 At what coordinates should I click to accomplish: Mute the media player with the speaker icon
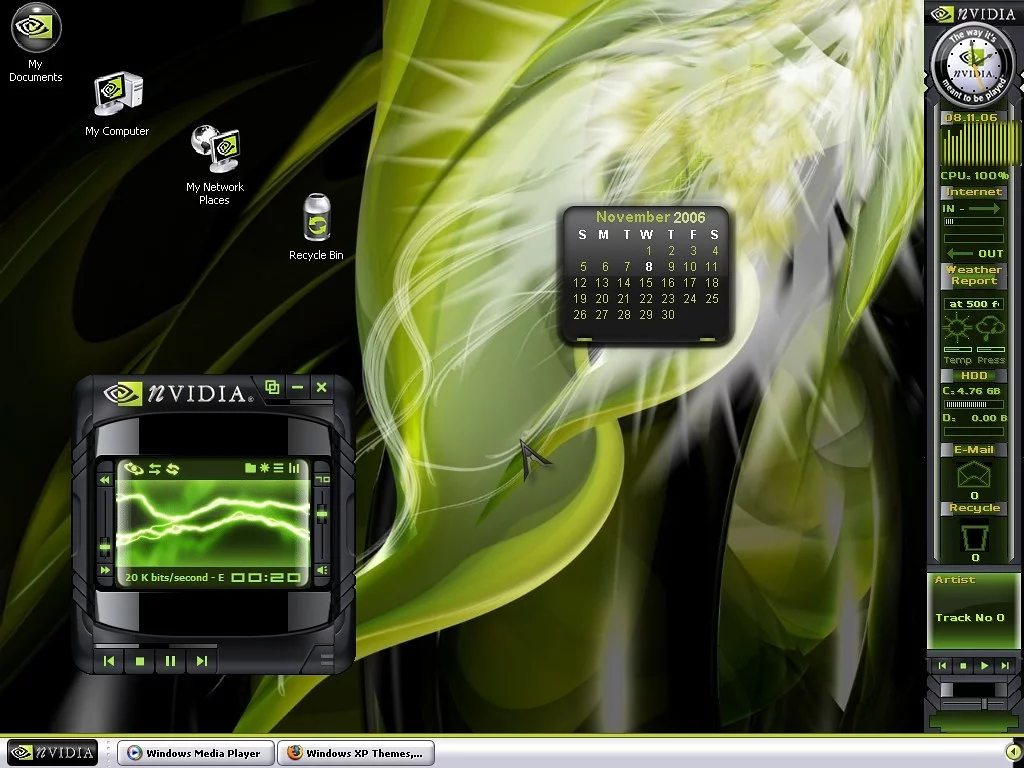click(322, 570)
